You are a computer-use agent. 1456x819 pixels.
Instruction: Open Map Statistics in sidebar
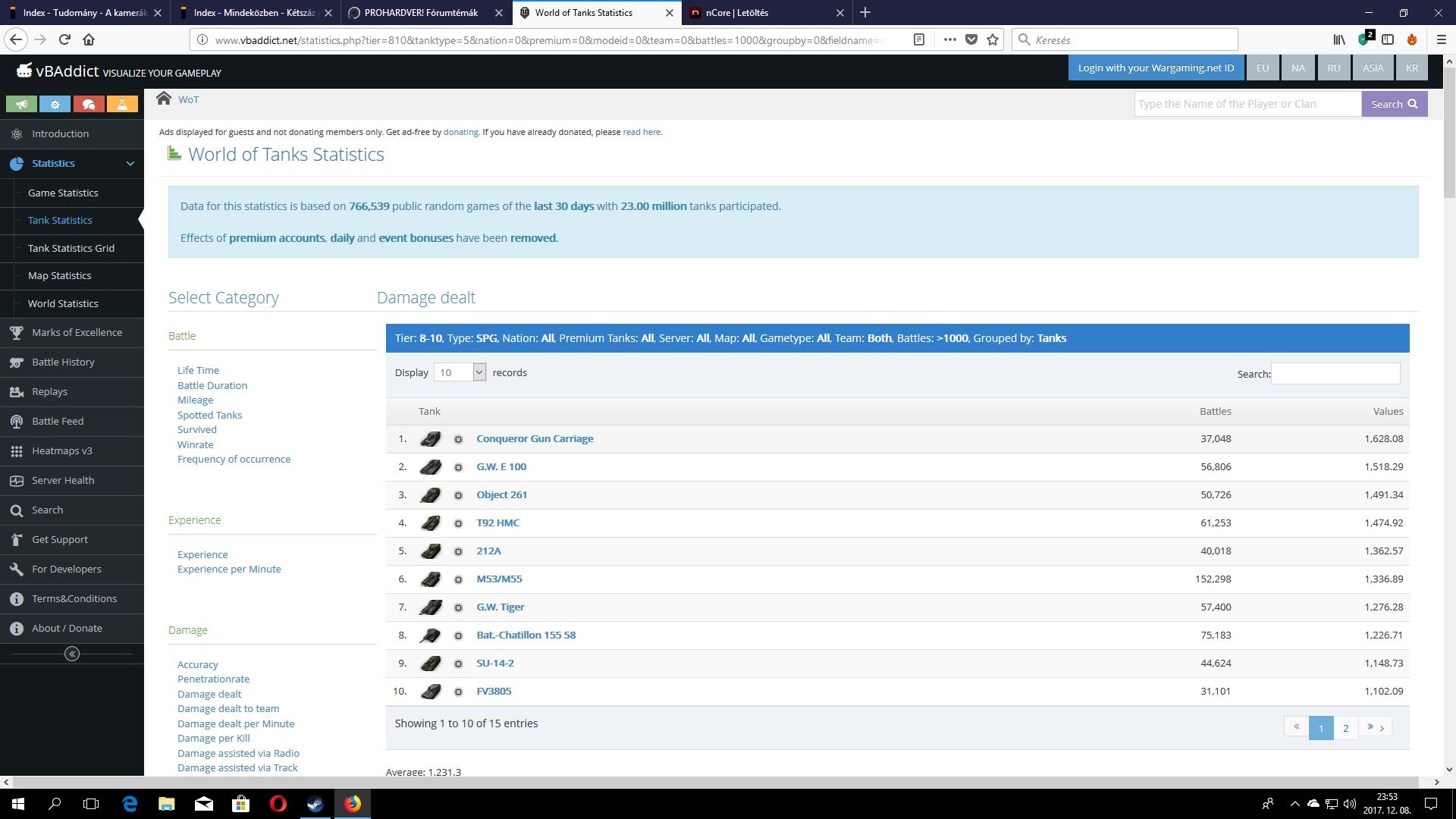click(x=60, y=275)
